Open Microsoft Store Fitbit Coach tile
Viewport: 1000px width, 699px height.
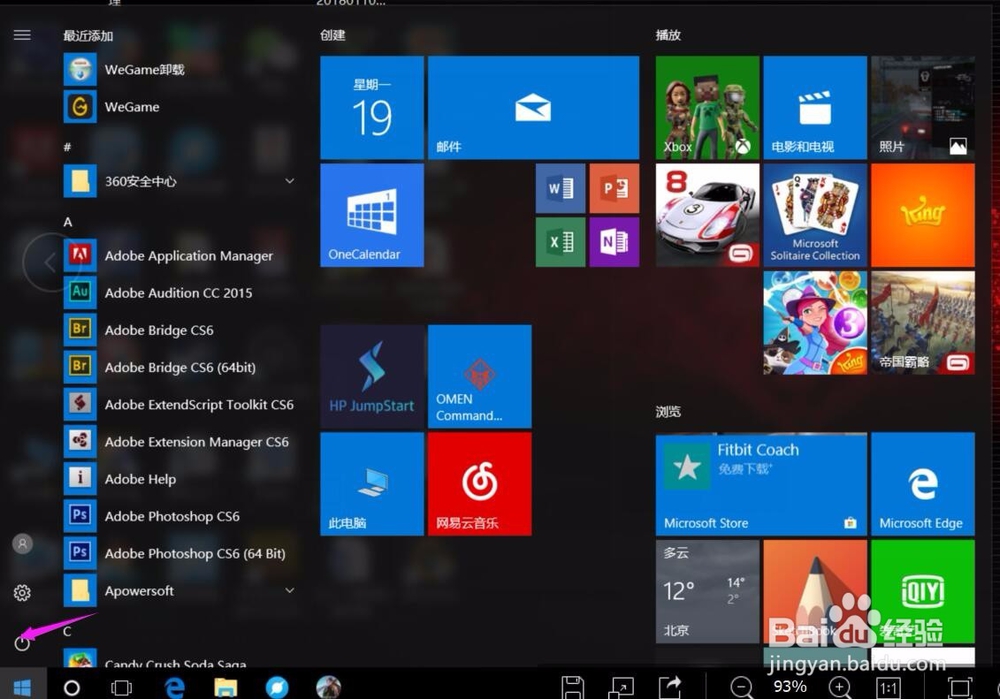(x=761, y=484)
